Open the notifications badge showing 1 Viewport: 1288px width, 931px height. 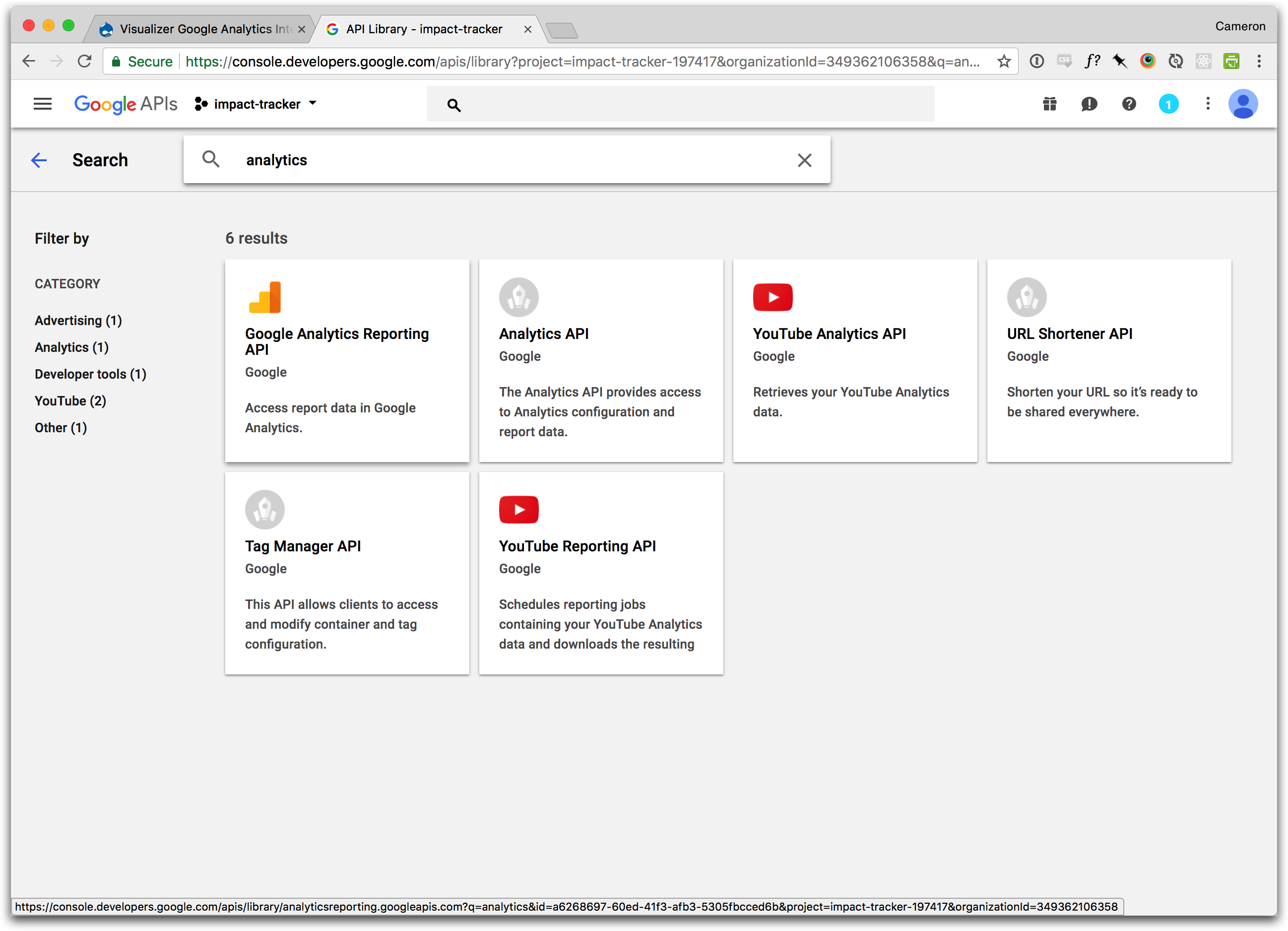click(x=1168, y=104)
